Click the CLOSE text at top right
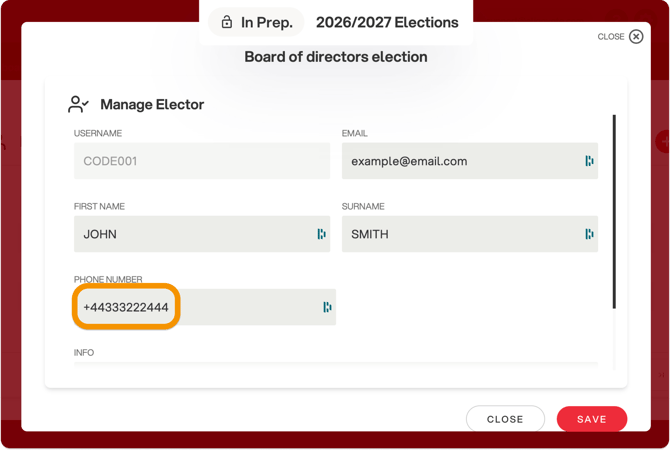670x450 pixels. [x=611, y=37]
